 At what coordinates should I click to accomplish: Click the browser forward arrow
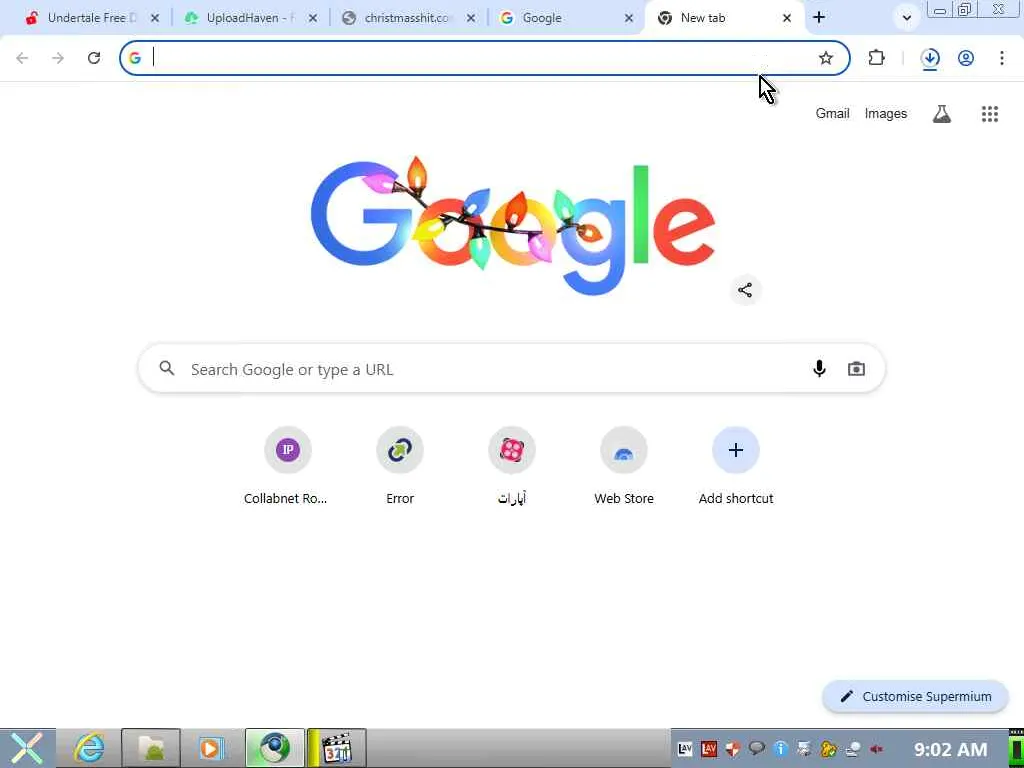point(58,58)
